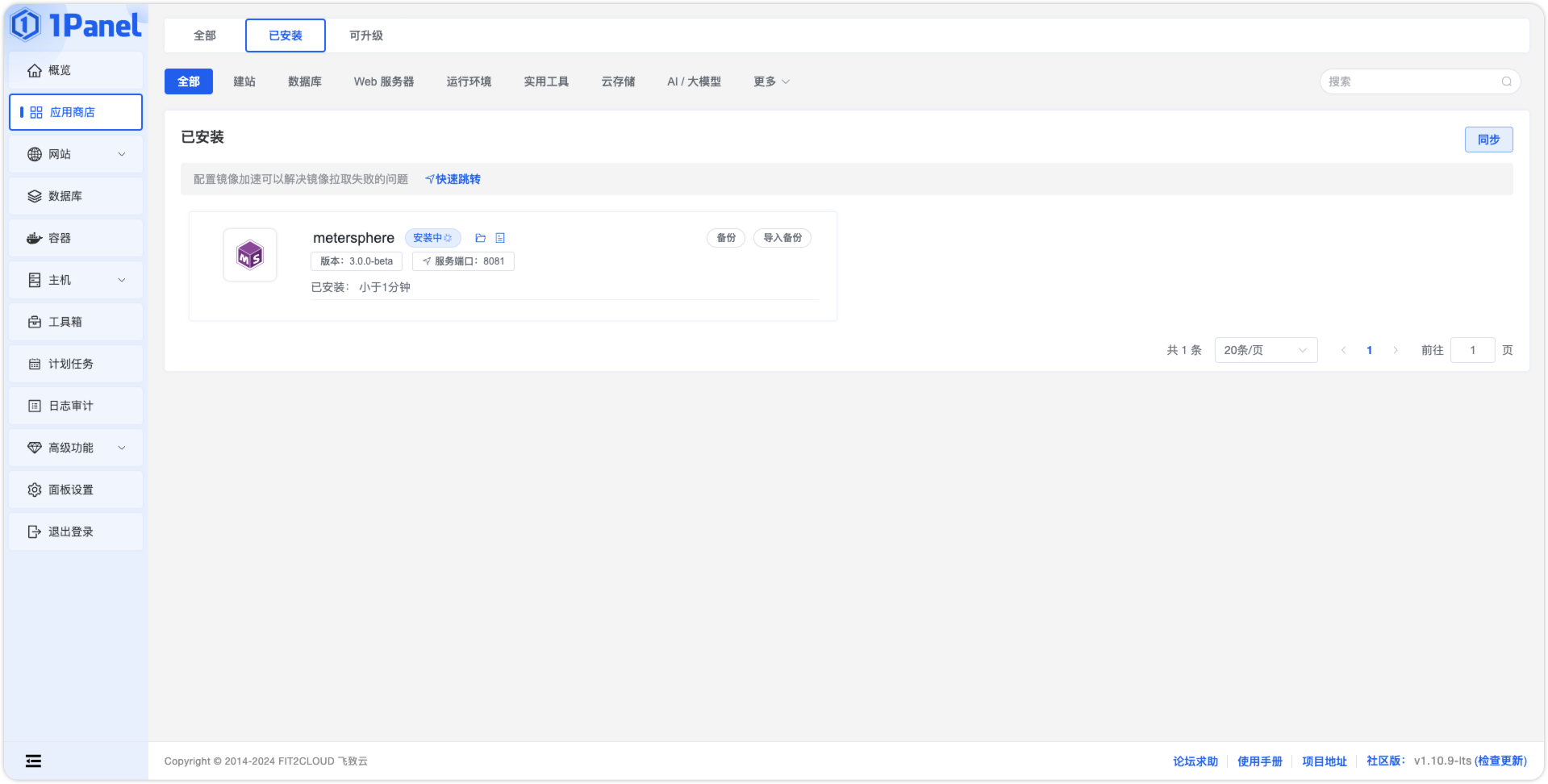Collapse the sidebar with the bottom menu icon

tap(33, 761)
